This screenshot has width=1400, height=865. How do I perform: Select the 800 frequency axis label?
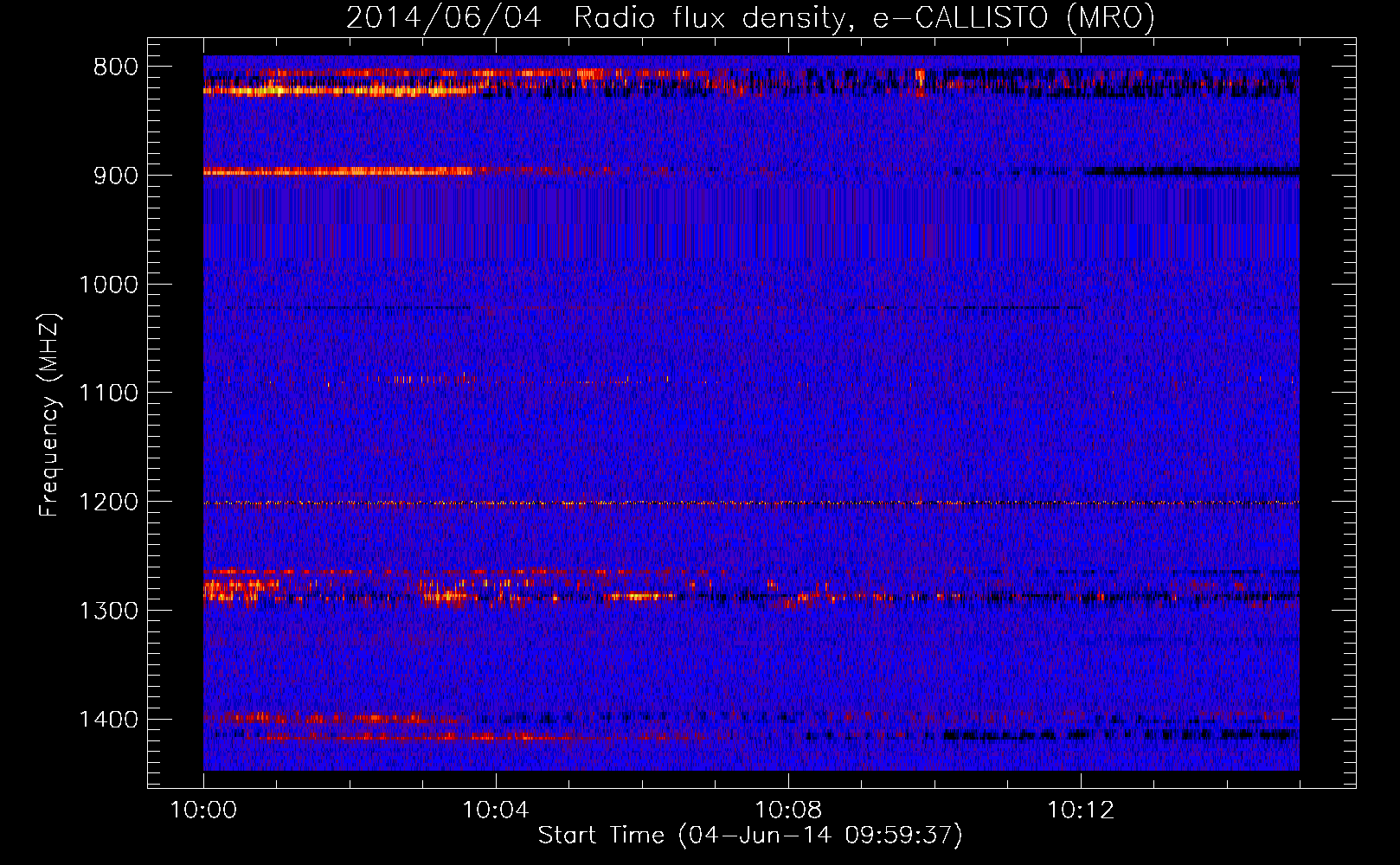click(116, 67)
